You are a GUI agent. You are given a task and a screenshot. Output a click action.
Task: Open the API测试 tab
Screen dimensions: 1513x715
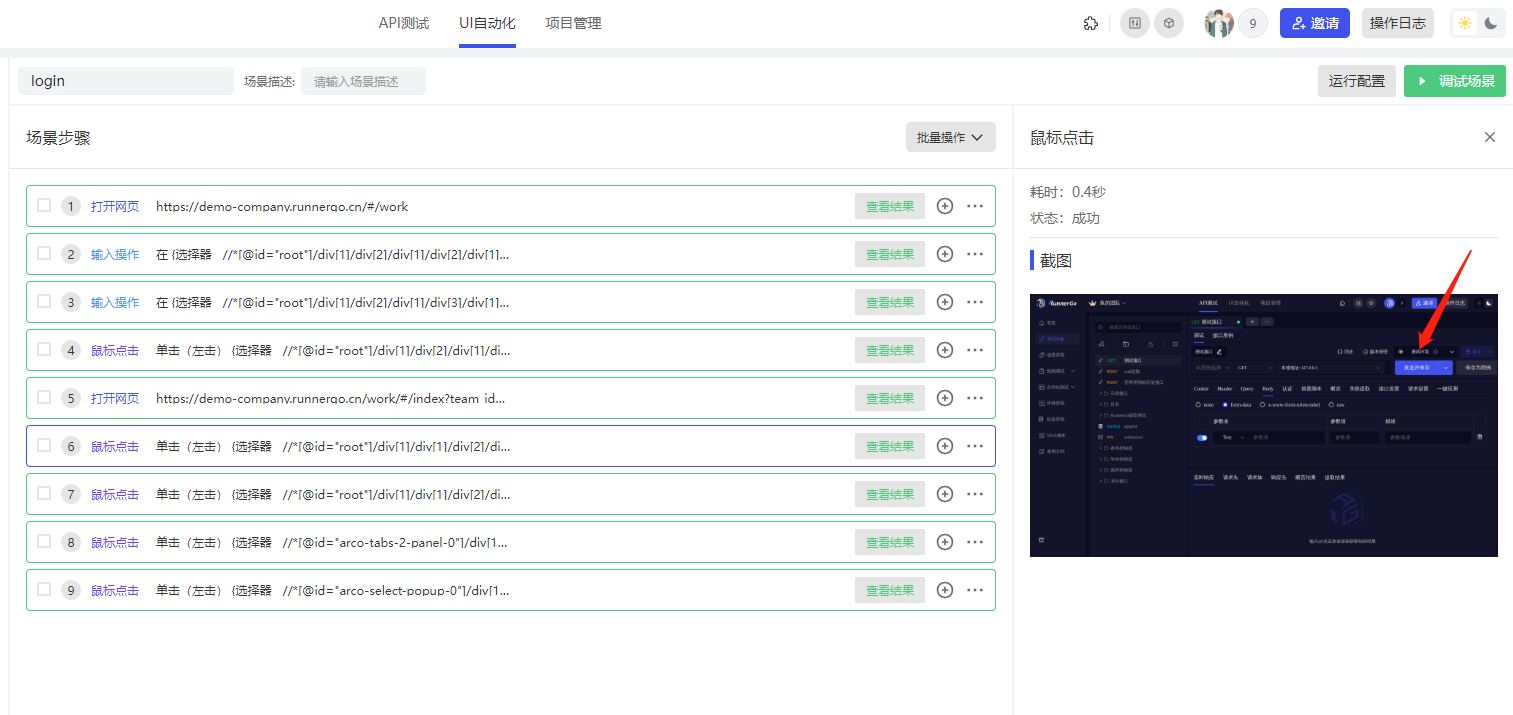coord(404,23)
